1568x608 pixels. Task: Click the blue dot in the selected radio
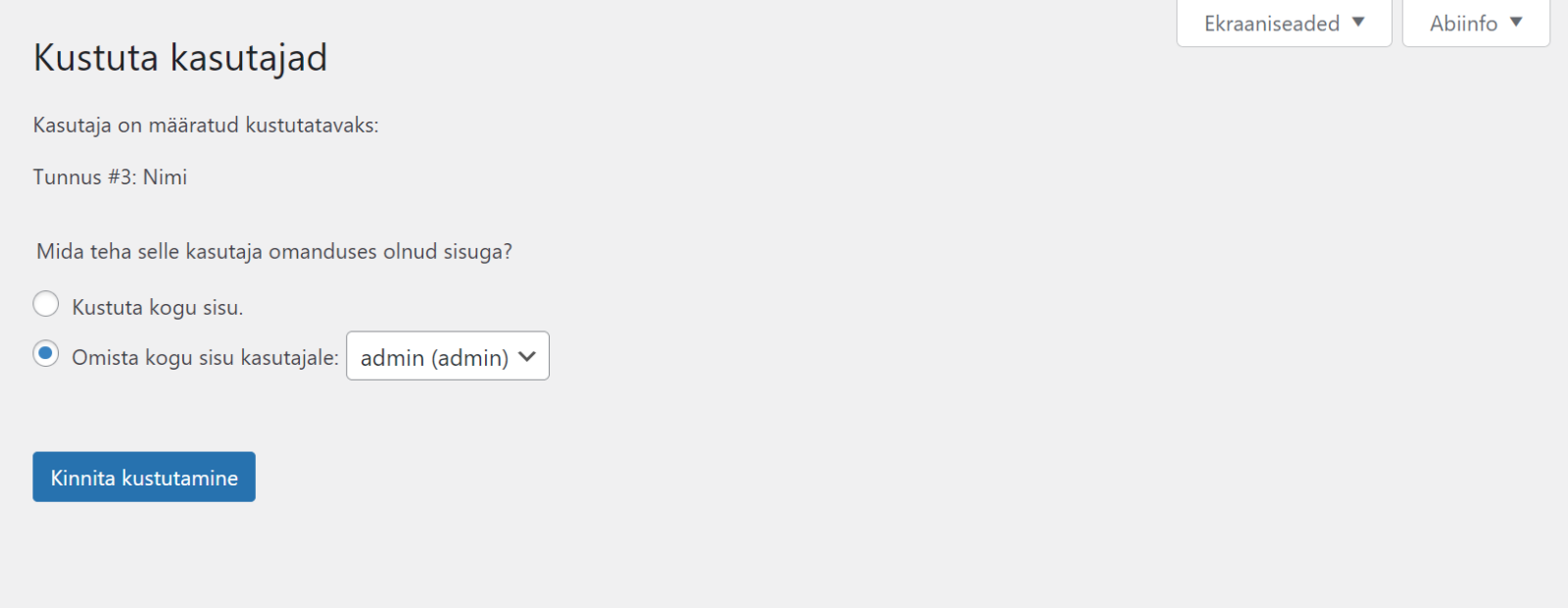[x=46, y=352]
